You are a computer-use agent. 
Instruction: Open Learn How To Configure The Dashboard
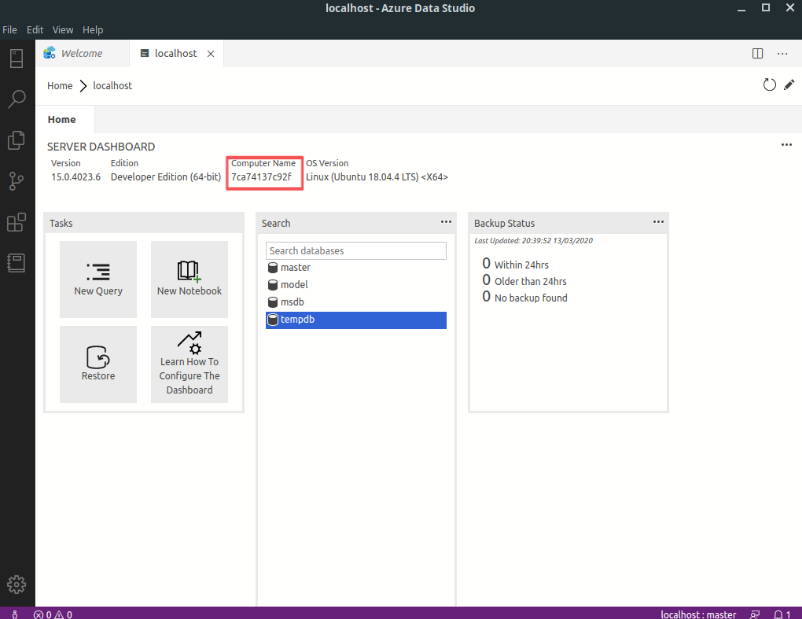(x=189, y=364)
